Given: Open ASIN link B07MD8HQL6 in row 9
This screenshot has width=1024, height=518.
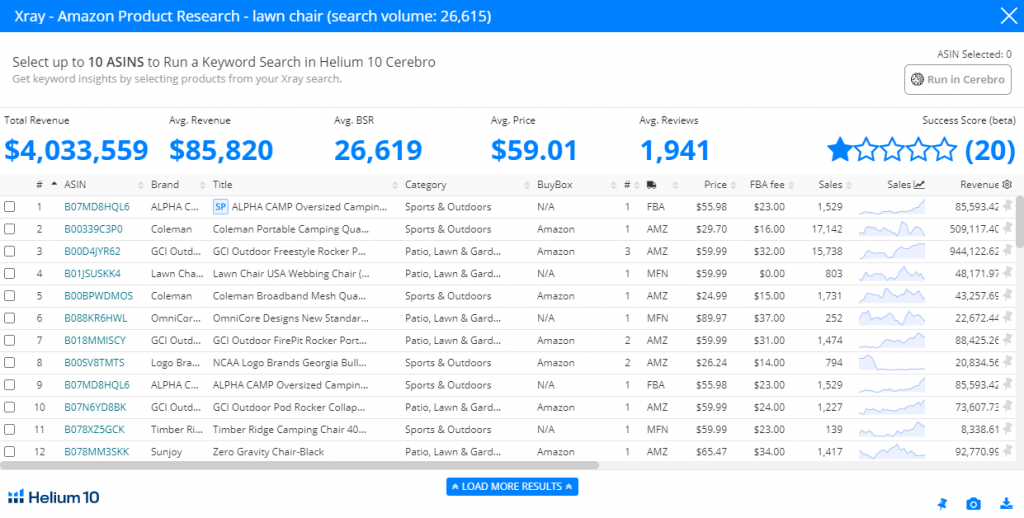Looking at the screenshot, I should (97, 385).
